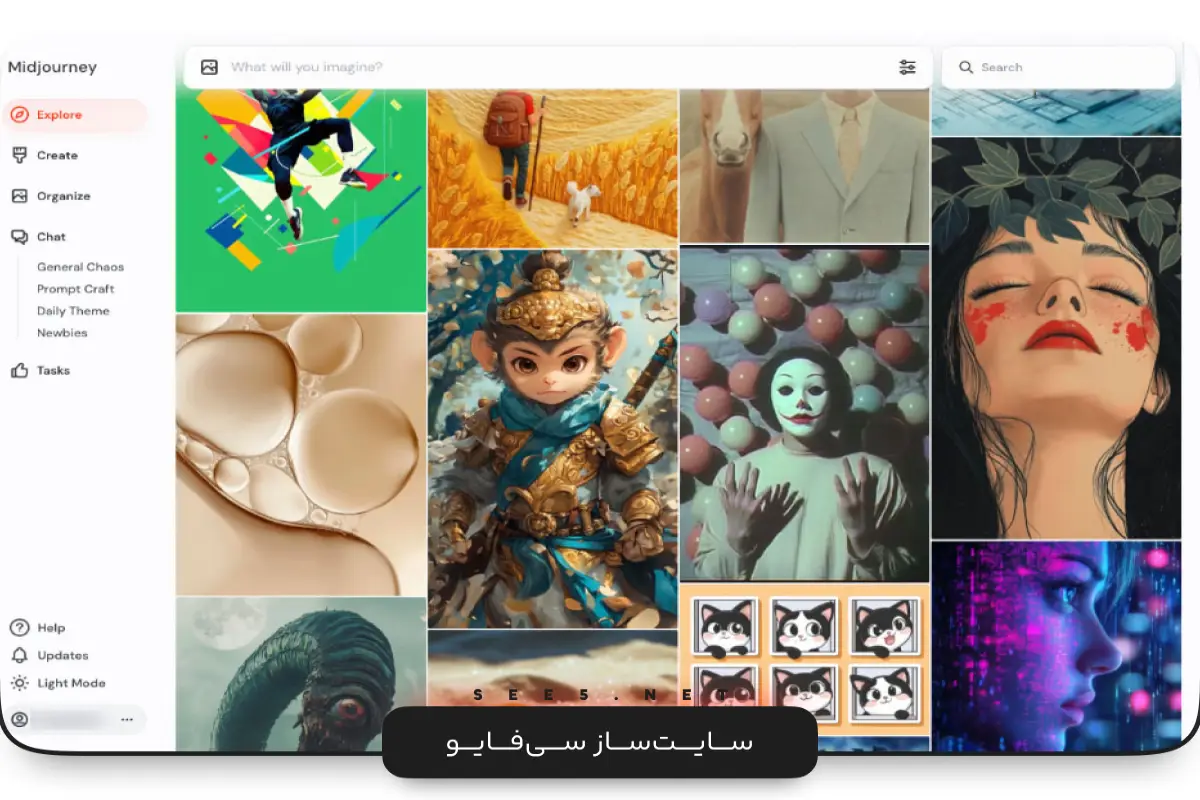Image resolution: width=1200 pixels, height=800 pixels.
Task: Open the beige liquid bubbles image
Action: (301, 455)
